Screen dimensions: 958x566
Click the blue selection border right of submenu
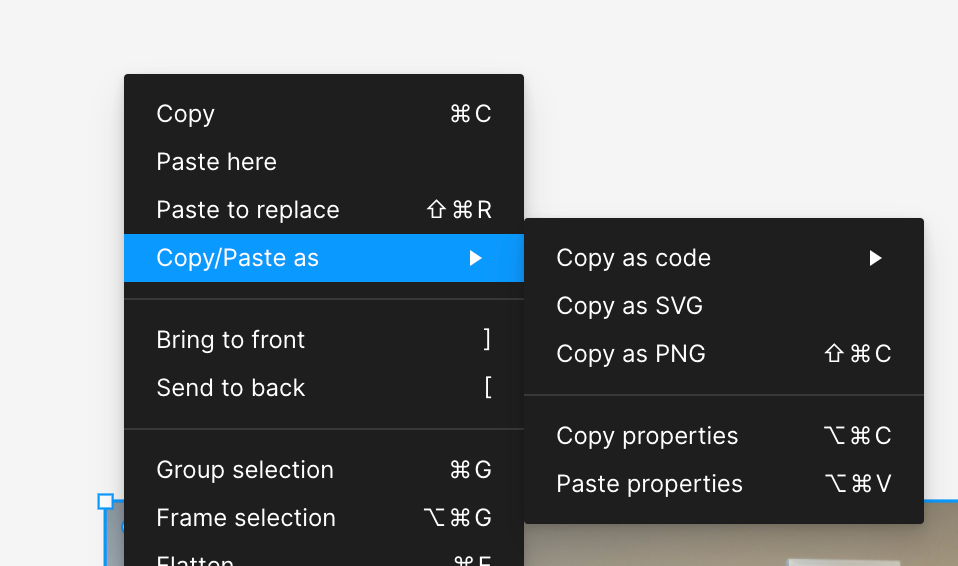[x=941, y=501]
